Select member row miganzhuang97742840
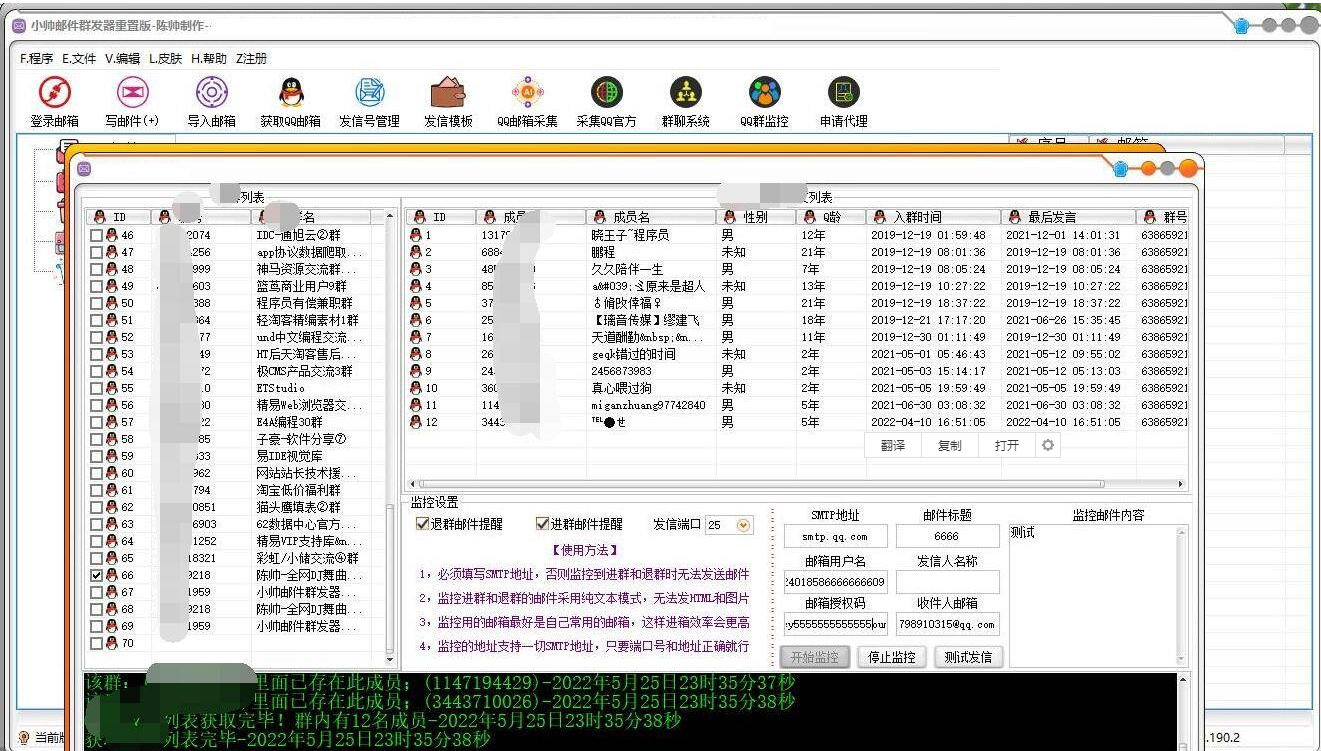1321x751 pixels. pos(797,405)
